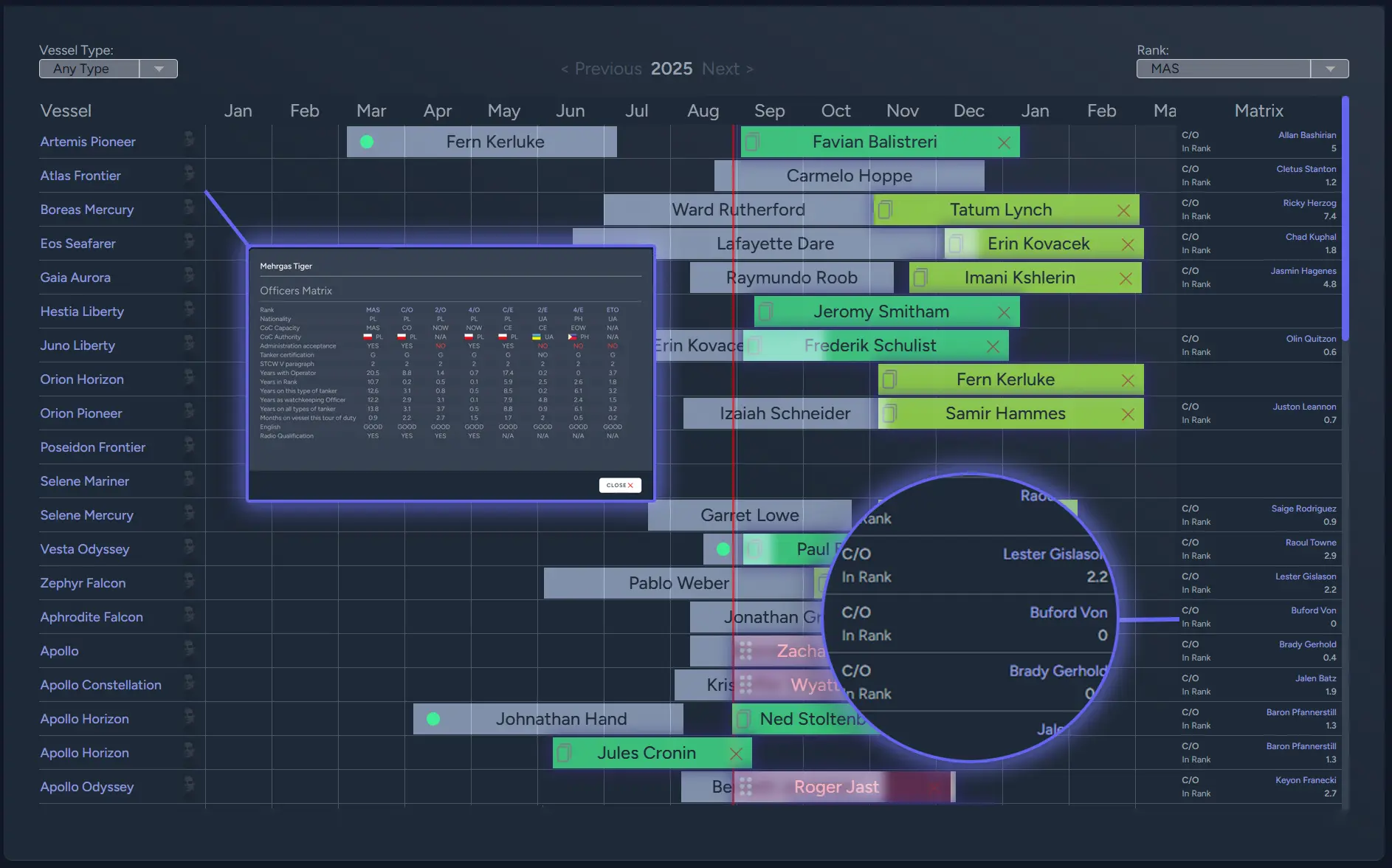Click the copy icon on Jules Cronin bar
The image size is (1392, 868).
pos(565,753)
